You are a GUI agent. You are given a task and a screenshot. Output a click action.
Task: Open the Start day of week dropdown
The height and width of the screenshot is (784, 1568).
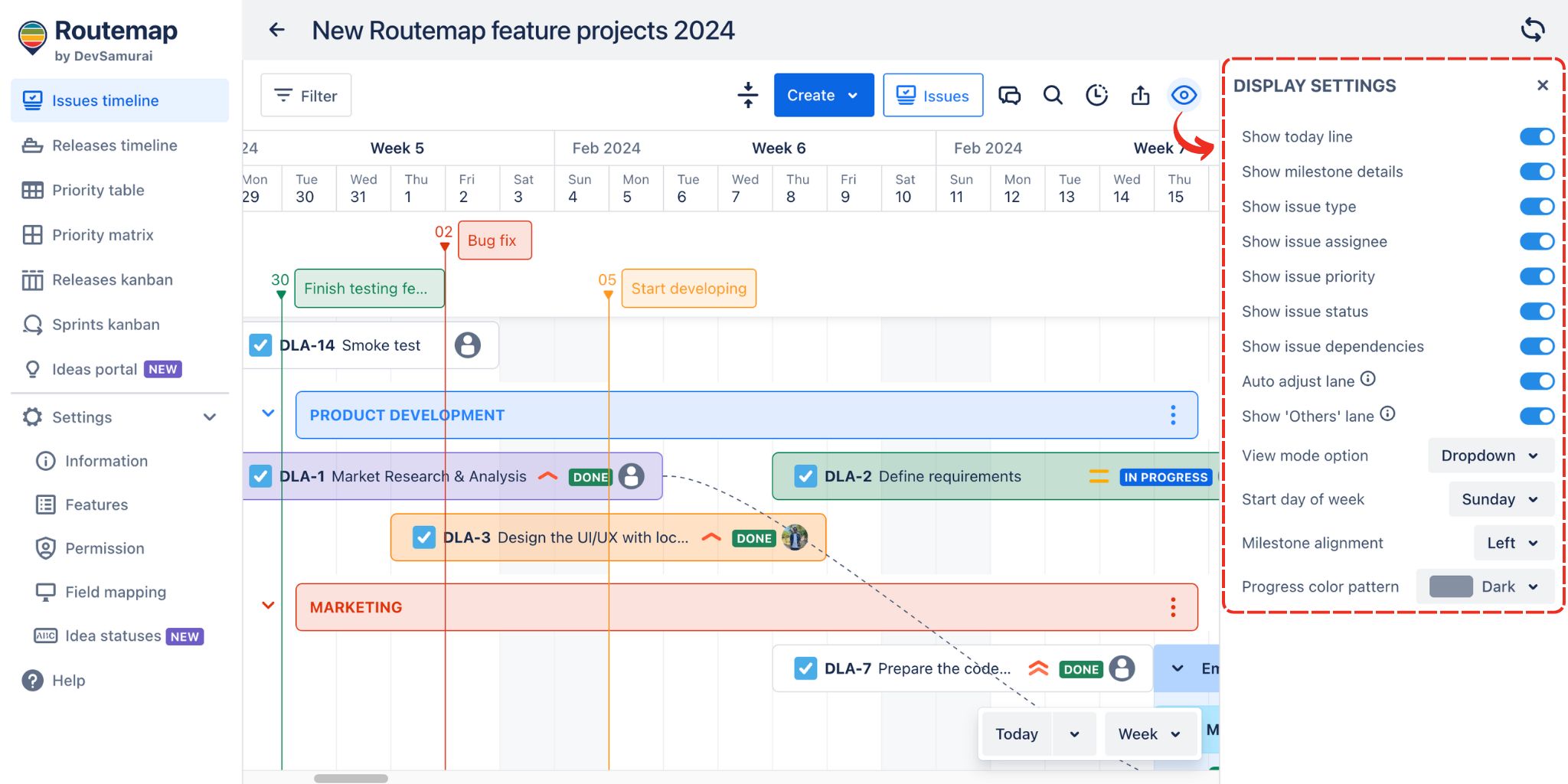coord(1500,499)
